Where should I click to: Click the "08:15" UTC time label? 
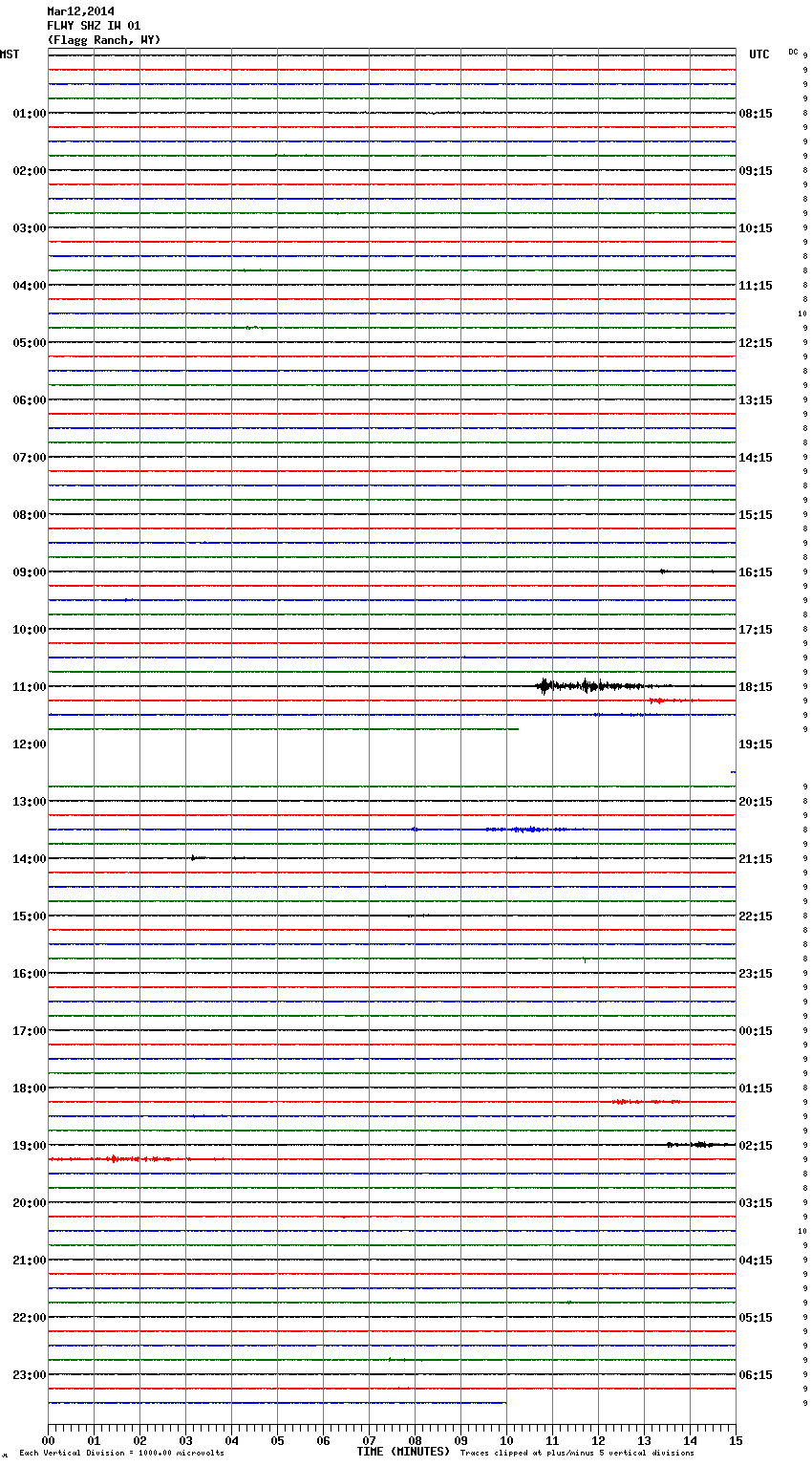pos(756,114)
